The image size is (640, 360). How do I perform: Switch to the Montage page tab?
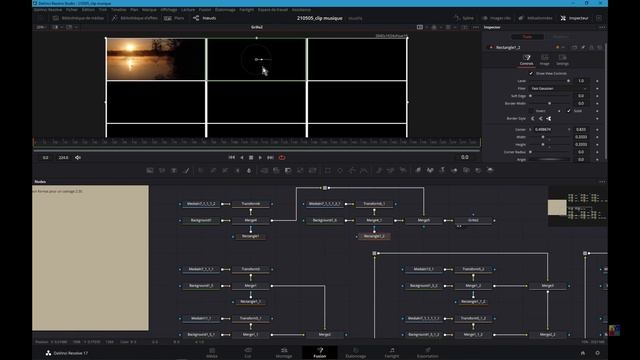pos(284,353)
